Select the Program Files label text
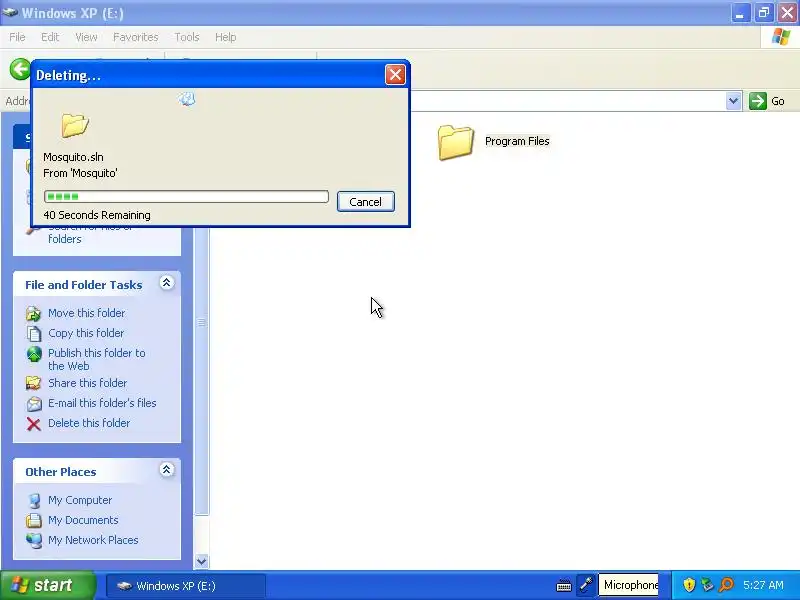Viewport: 800px width, 600px height. (x=517, y=141)
